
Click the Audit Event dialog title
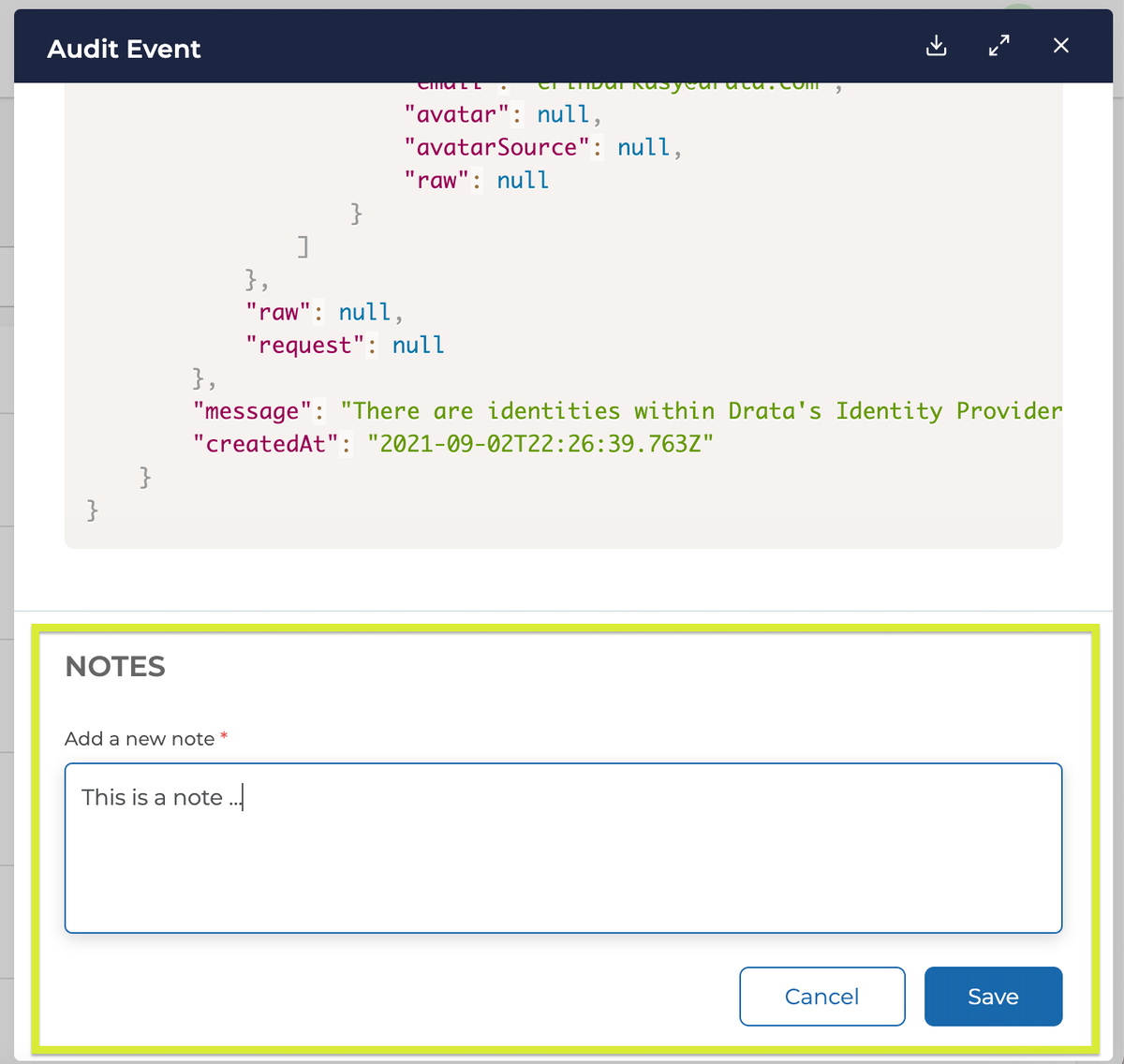pos(124,49)
